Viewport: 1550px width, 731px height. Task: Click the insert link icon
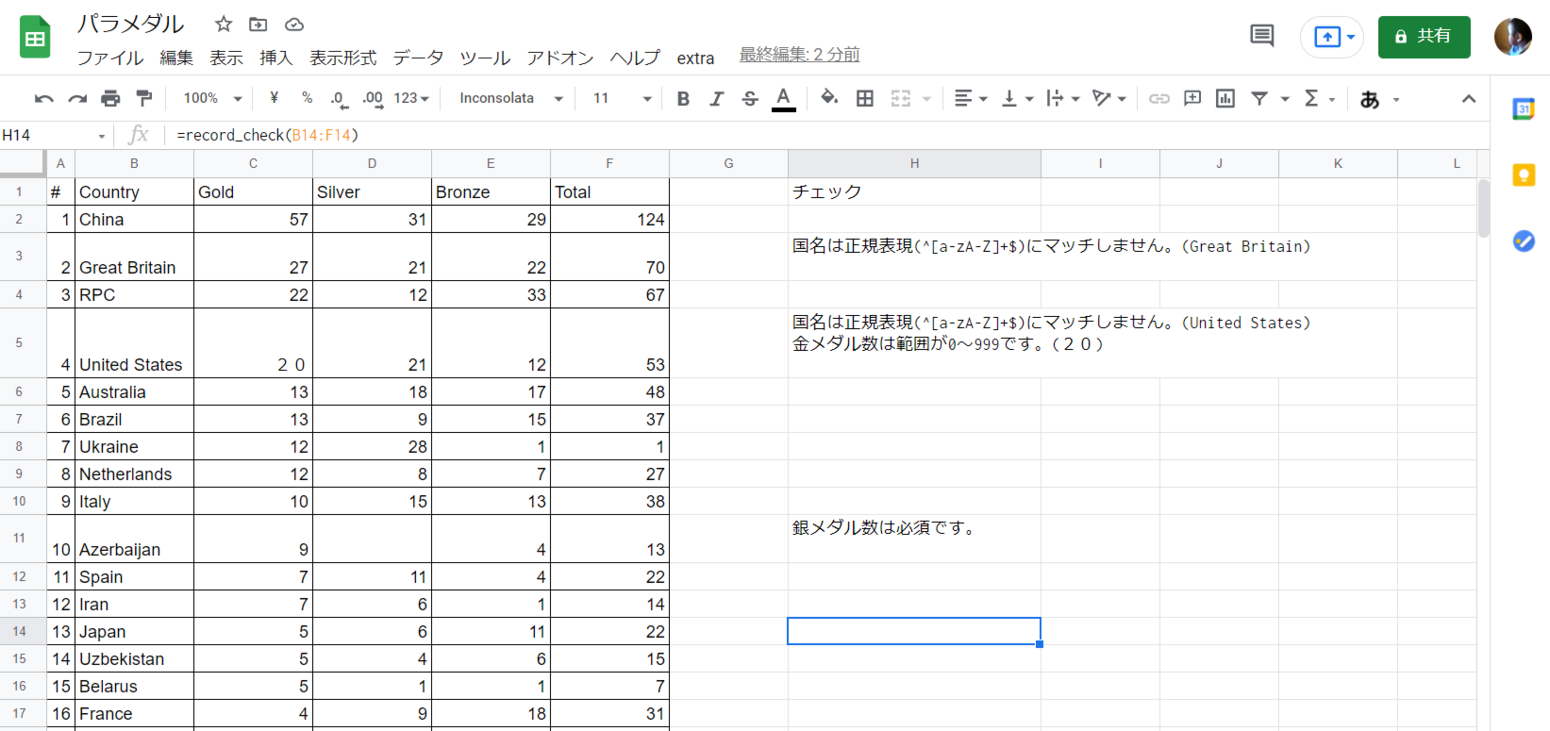click(1161, 98)
